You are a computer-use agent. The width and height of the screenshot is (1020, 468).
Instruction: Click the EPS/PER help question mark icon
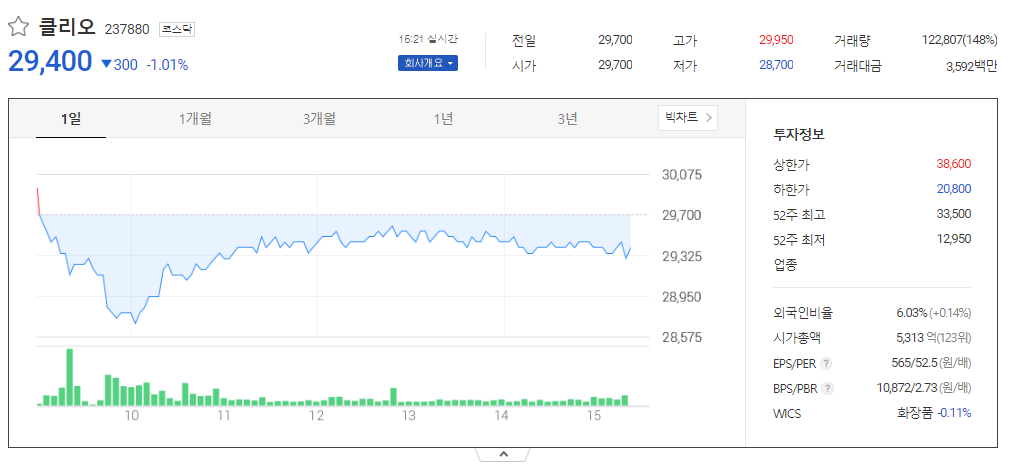click(x=826, y=363)
